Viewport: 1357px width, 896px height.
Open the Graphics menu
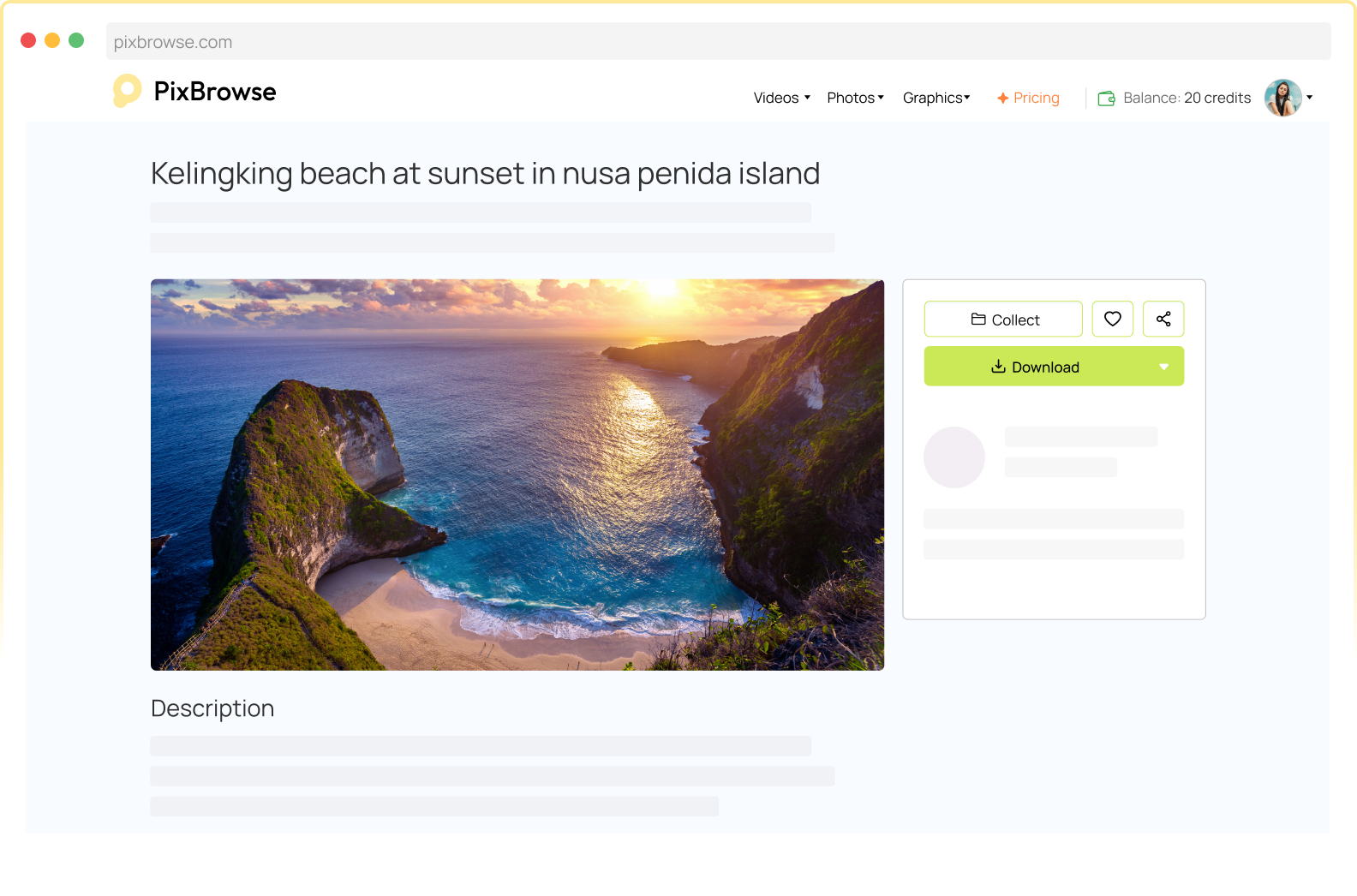936,98
